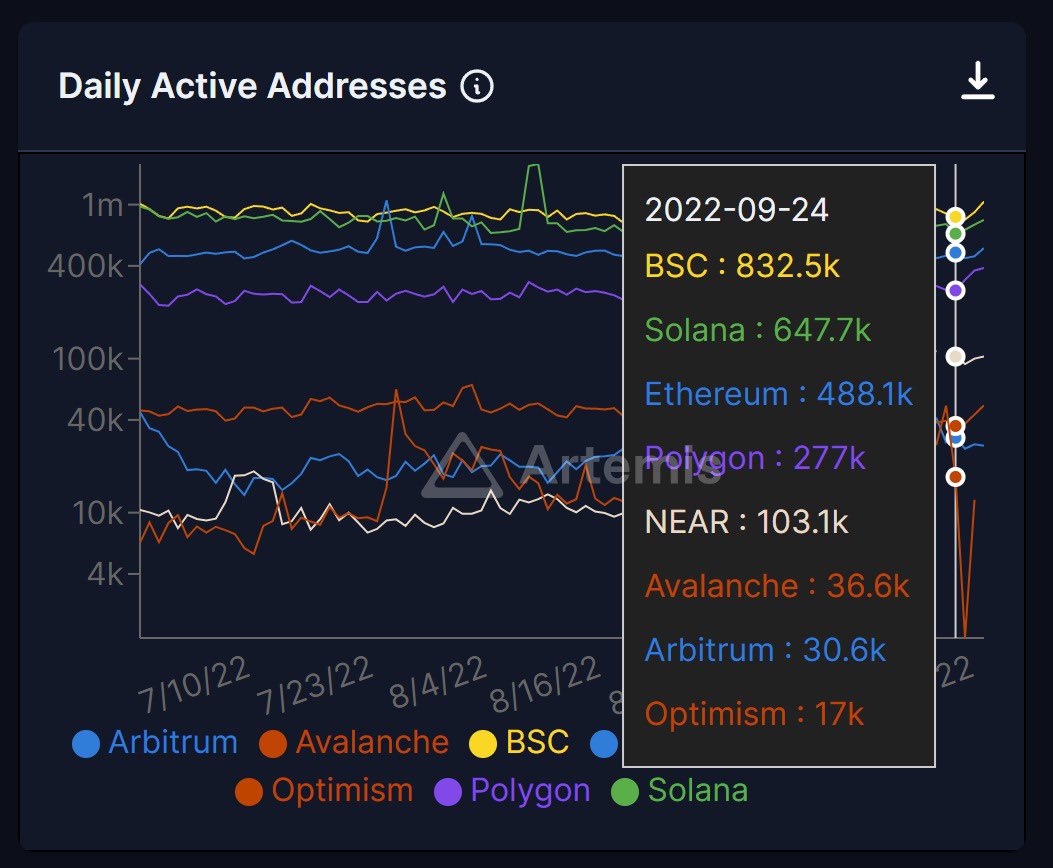
Task: Click the 'Optimism : 17k' tooltip line
Action: tap(754, 714)
